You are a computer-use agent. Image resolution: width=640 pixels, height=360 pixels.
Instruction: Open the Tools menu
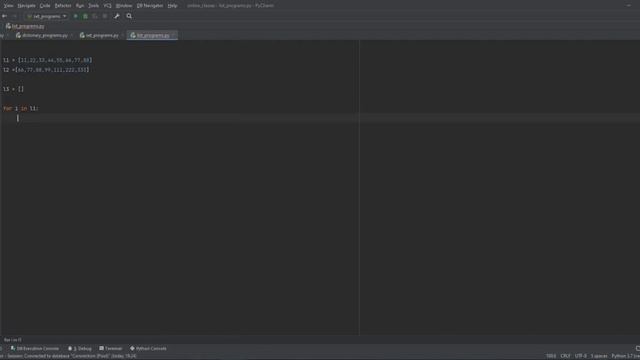click(x=93, y=6)
